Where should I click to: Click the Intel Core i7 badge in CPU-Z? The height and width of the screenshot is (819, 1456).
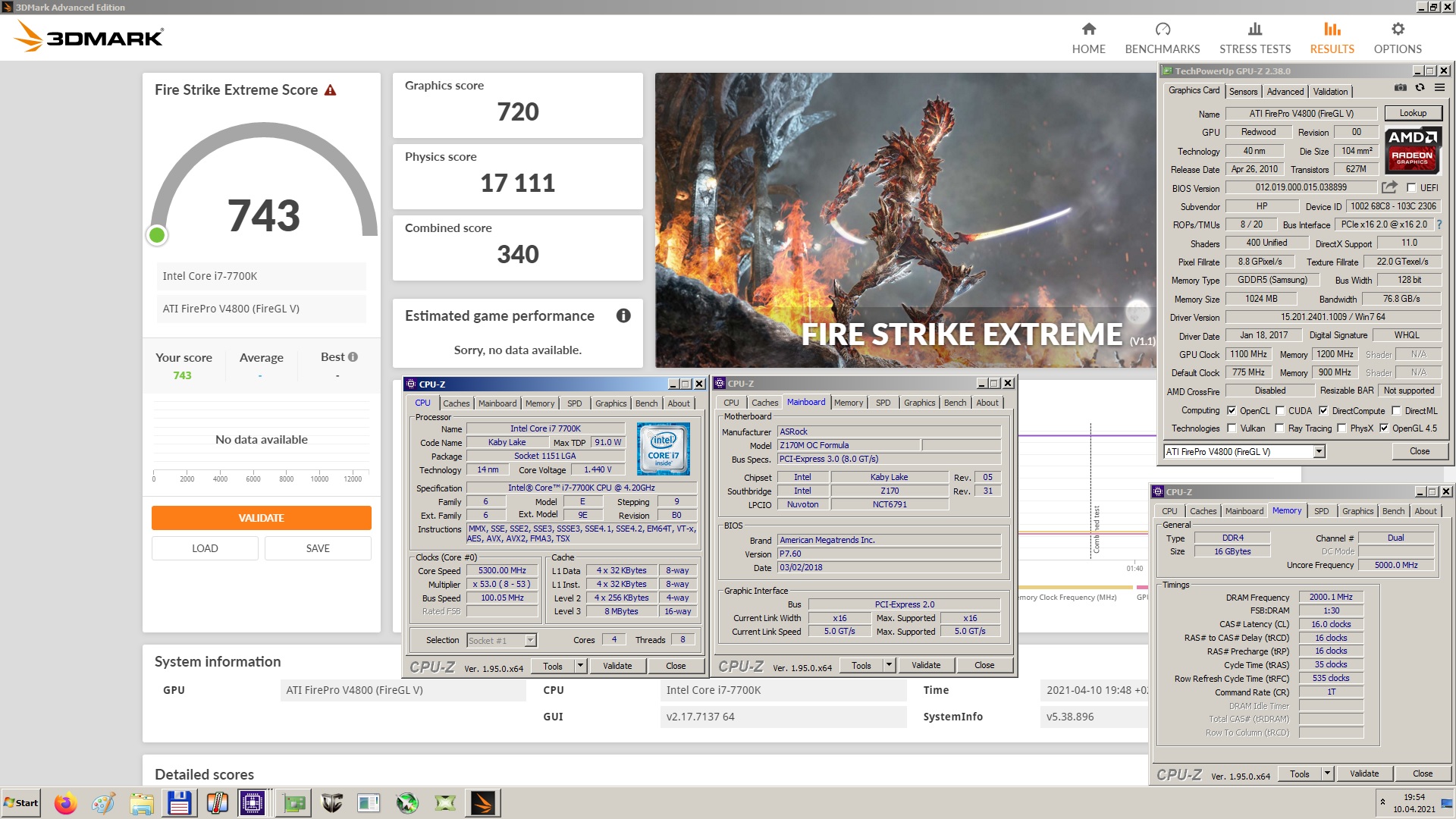point(664,448)
